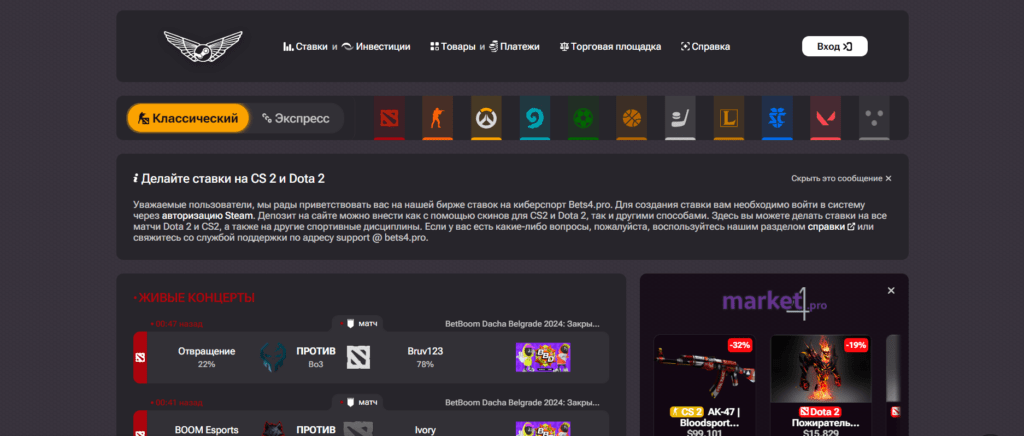
Task: Click the winged Steam logo in header
Action: click(x=202, y=46)
